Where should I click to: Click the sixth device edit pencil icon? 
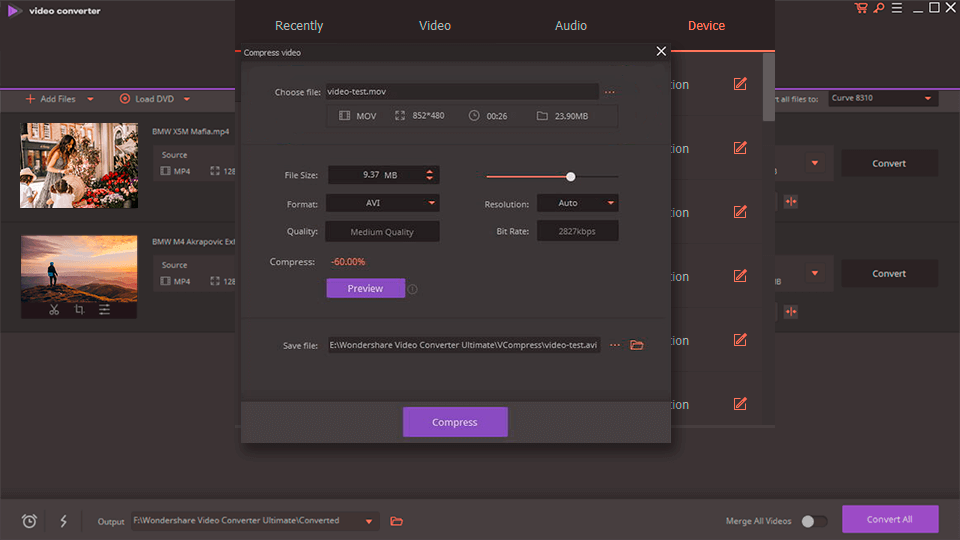(x=740, y=403)
